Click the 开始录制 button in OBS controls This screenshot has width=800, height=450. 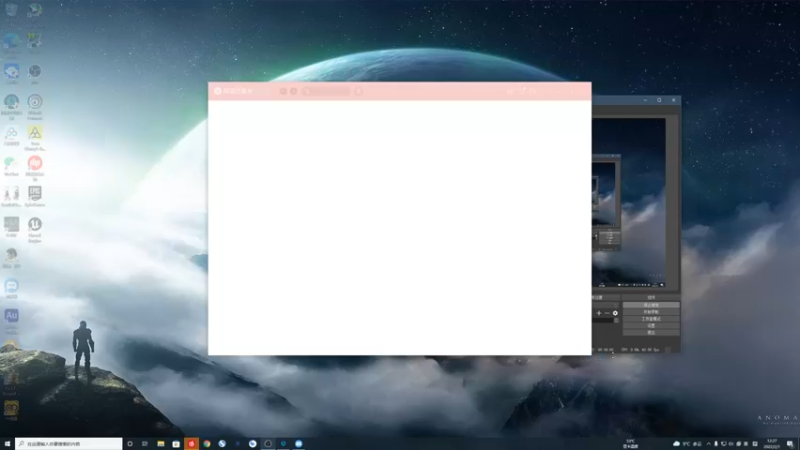[x=651, y=312]
